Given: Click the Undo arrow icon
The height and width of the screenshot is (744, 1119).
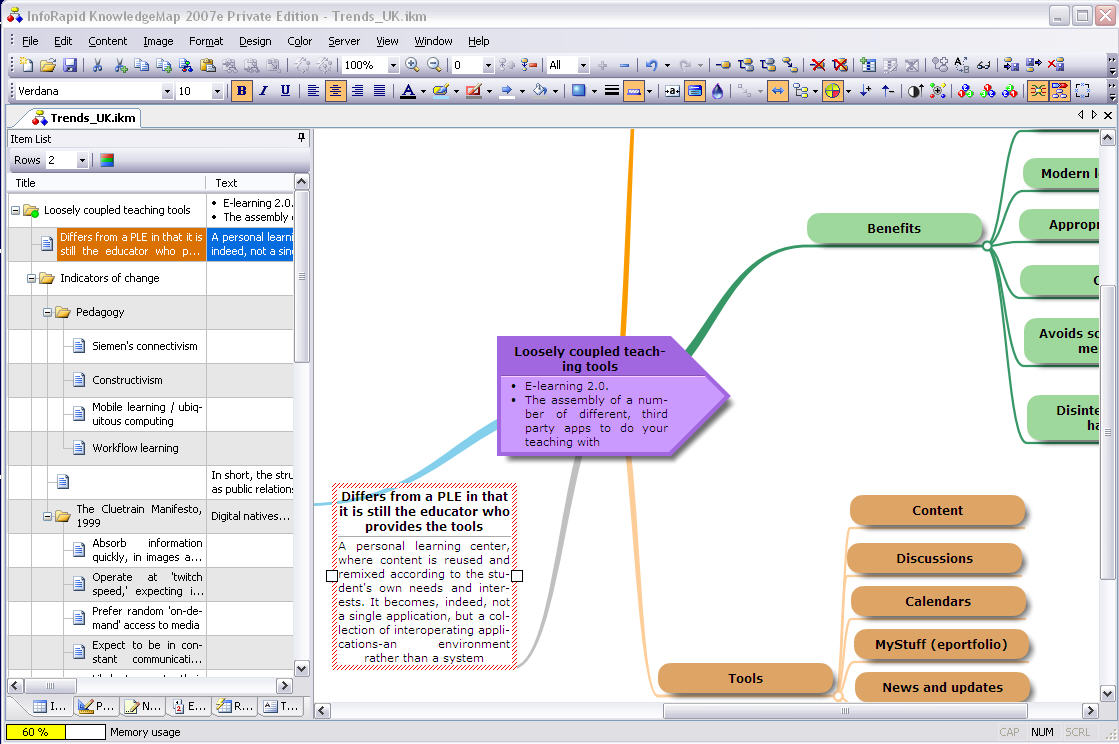Looking at the screenshot, I should [652, 65].
